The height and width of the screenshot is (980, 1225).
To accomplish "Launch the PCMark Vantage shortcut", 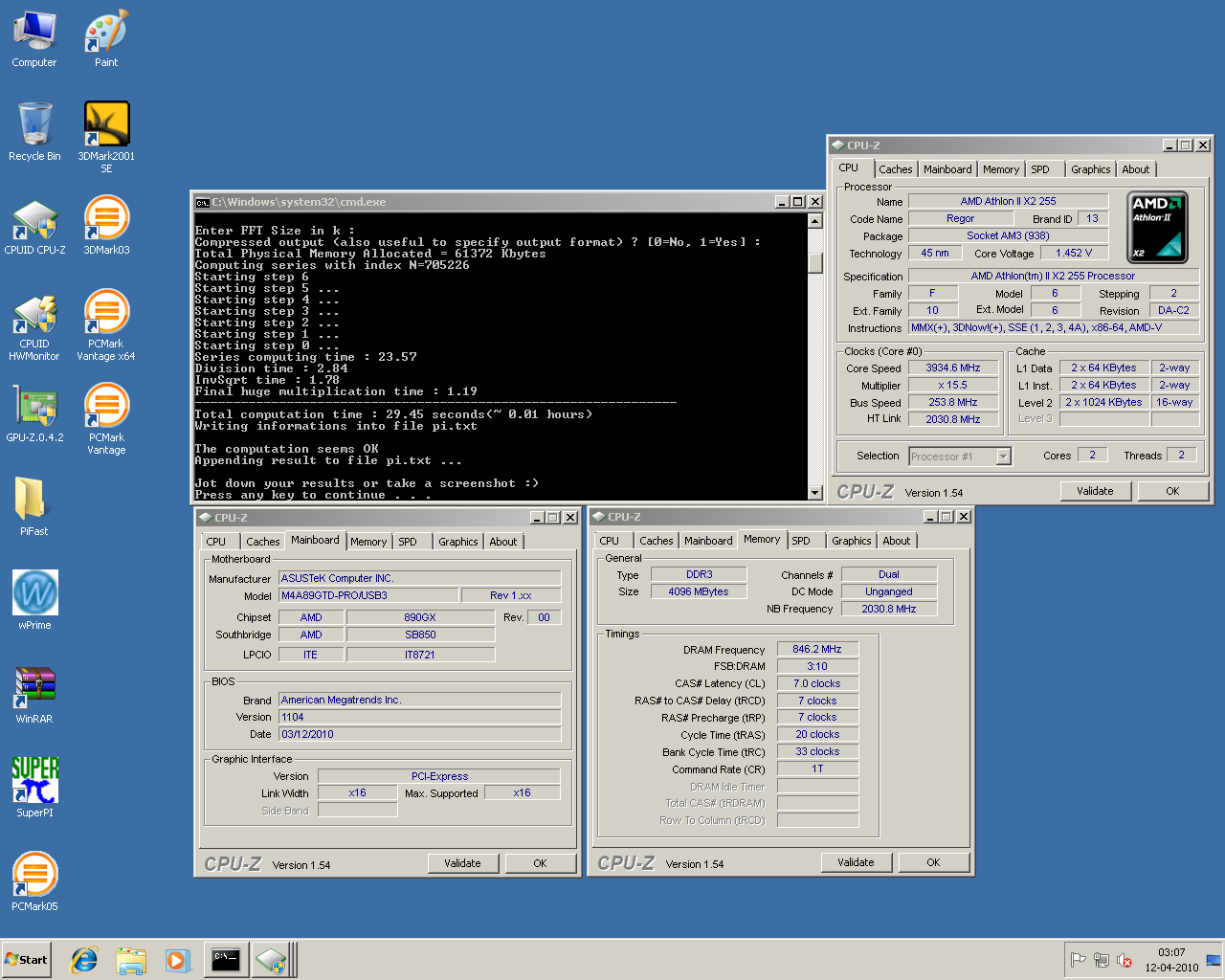I will (x=106, y=420).
